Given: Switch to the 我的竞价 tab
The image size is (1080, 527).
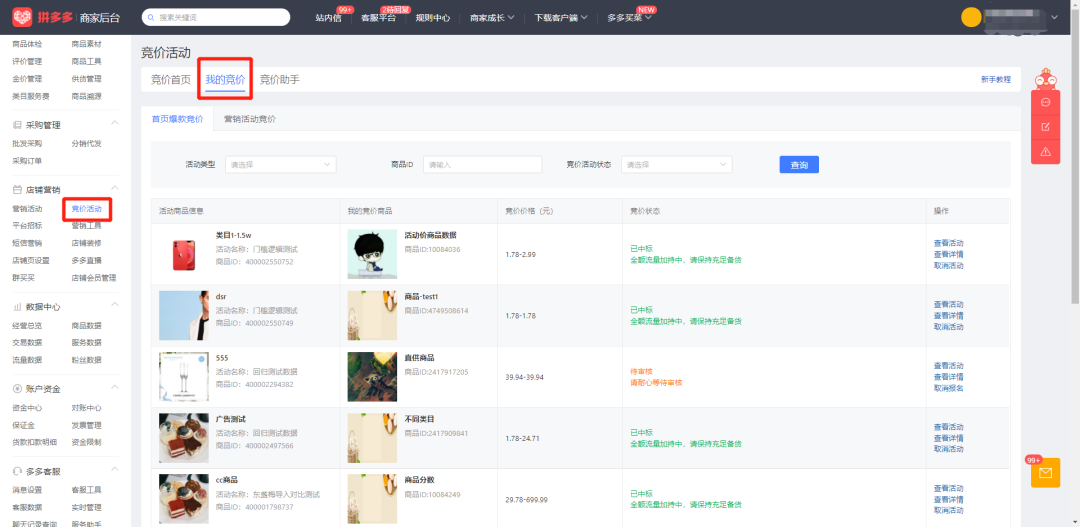Looking at the screenshot, I should pyautogui.click(x=225, y=80).
